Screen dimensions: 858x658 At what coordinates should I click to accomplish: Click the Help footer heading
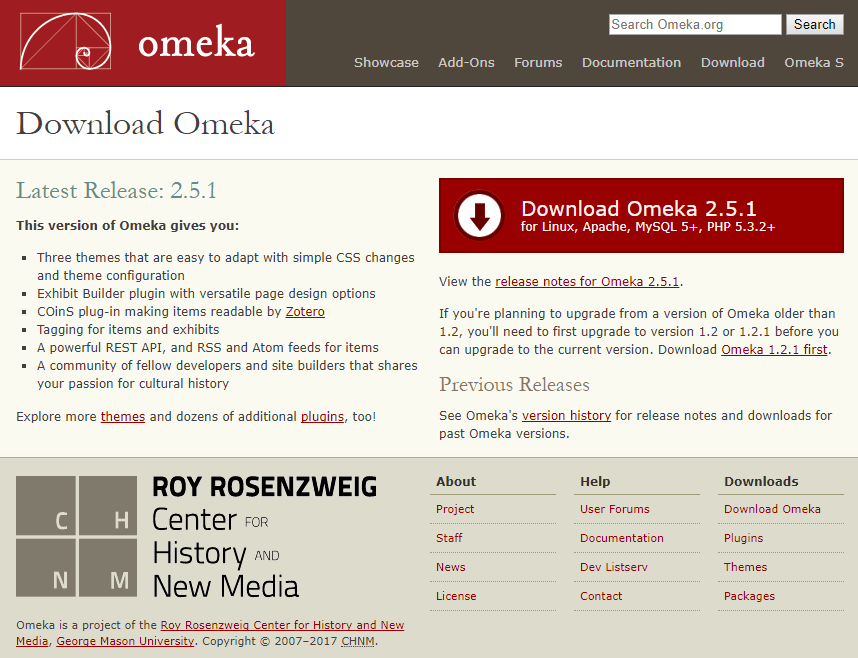coord(595,482)
